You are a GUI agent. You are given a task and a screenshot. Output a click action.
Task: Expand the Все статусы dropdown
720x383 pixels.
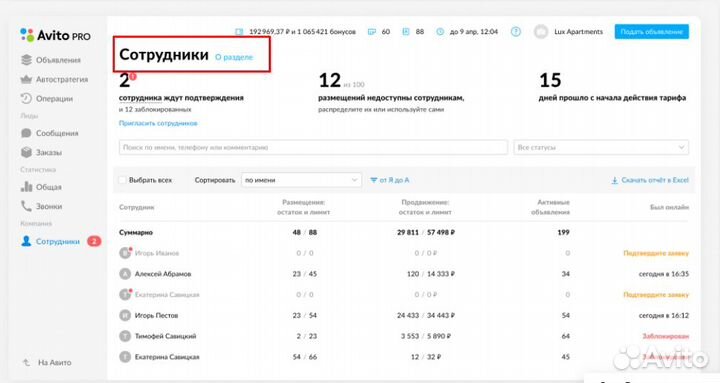pos(601,147)
